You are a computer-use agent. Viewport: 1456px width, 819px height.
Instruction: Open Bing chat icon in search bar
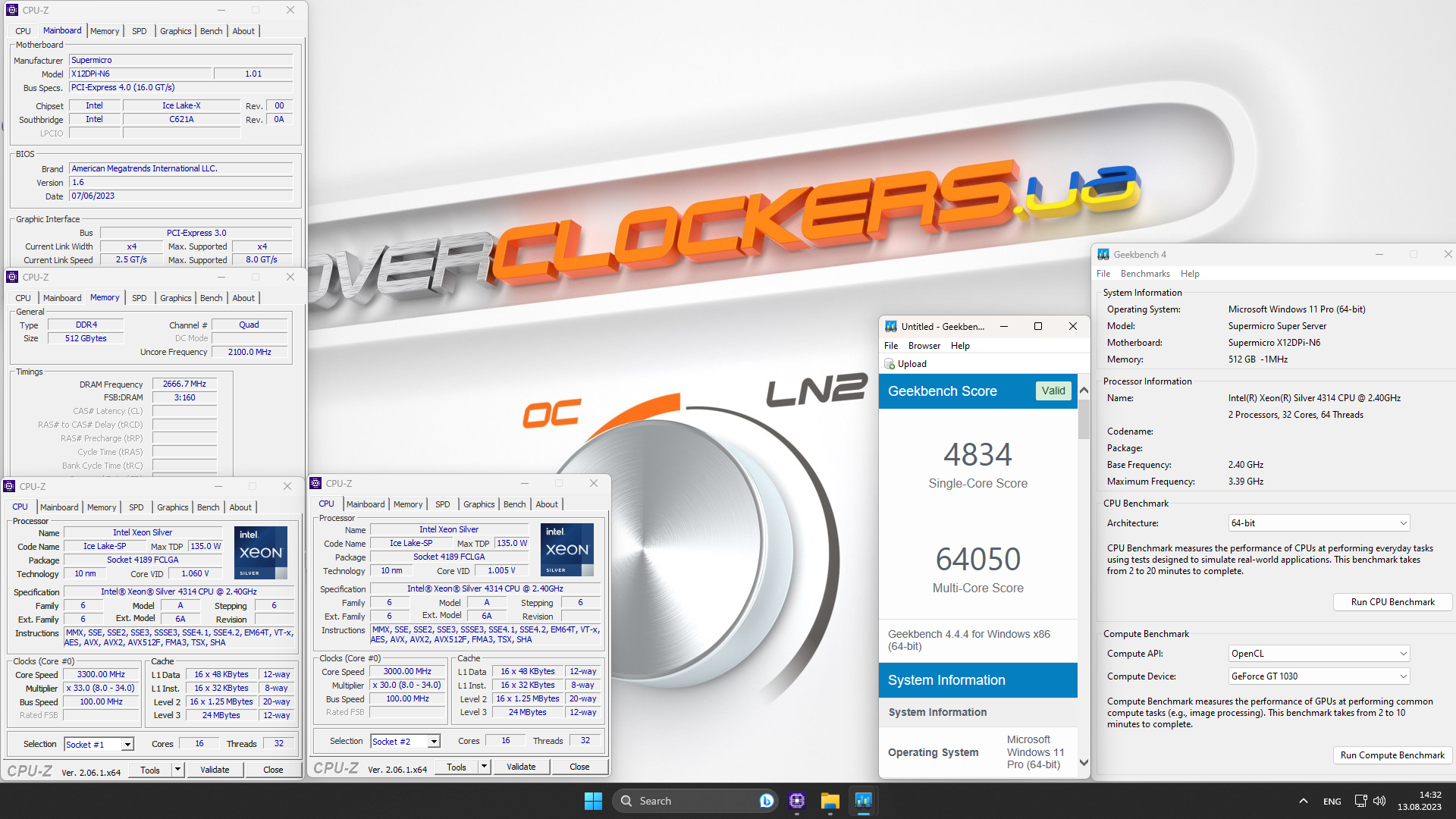coord(766,801)
